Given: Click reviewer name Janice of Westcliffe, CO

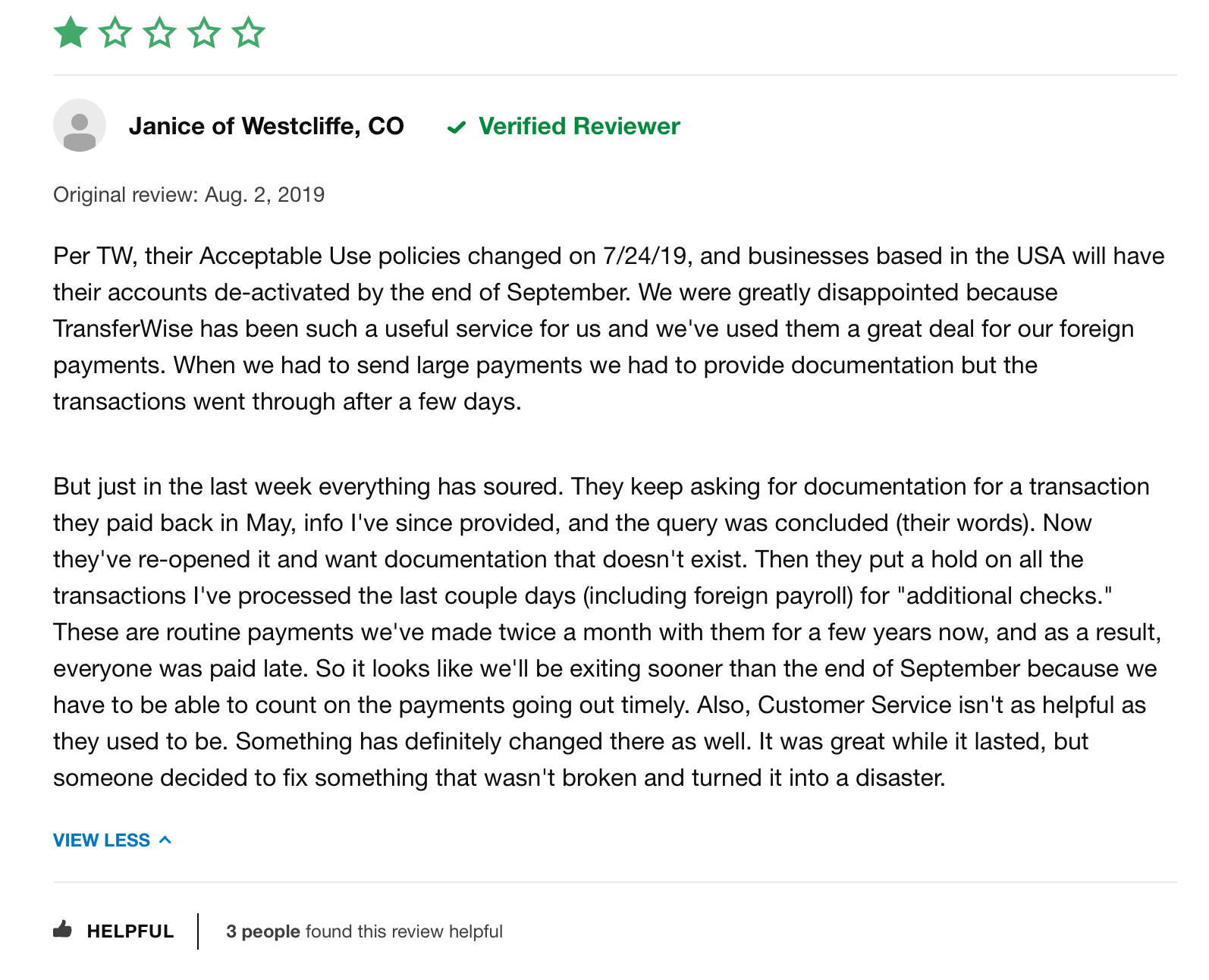Looking at the screenshot, I should pos(266,126).
